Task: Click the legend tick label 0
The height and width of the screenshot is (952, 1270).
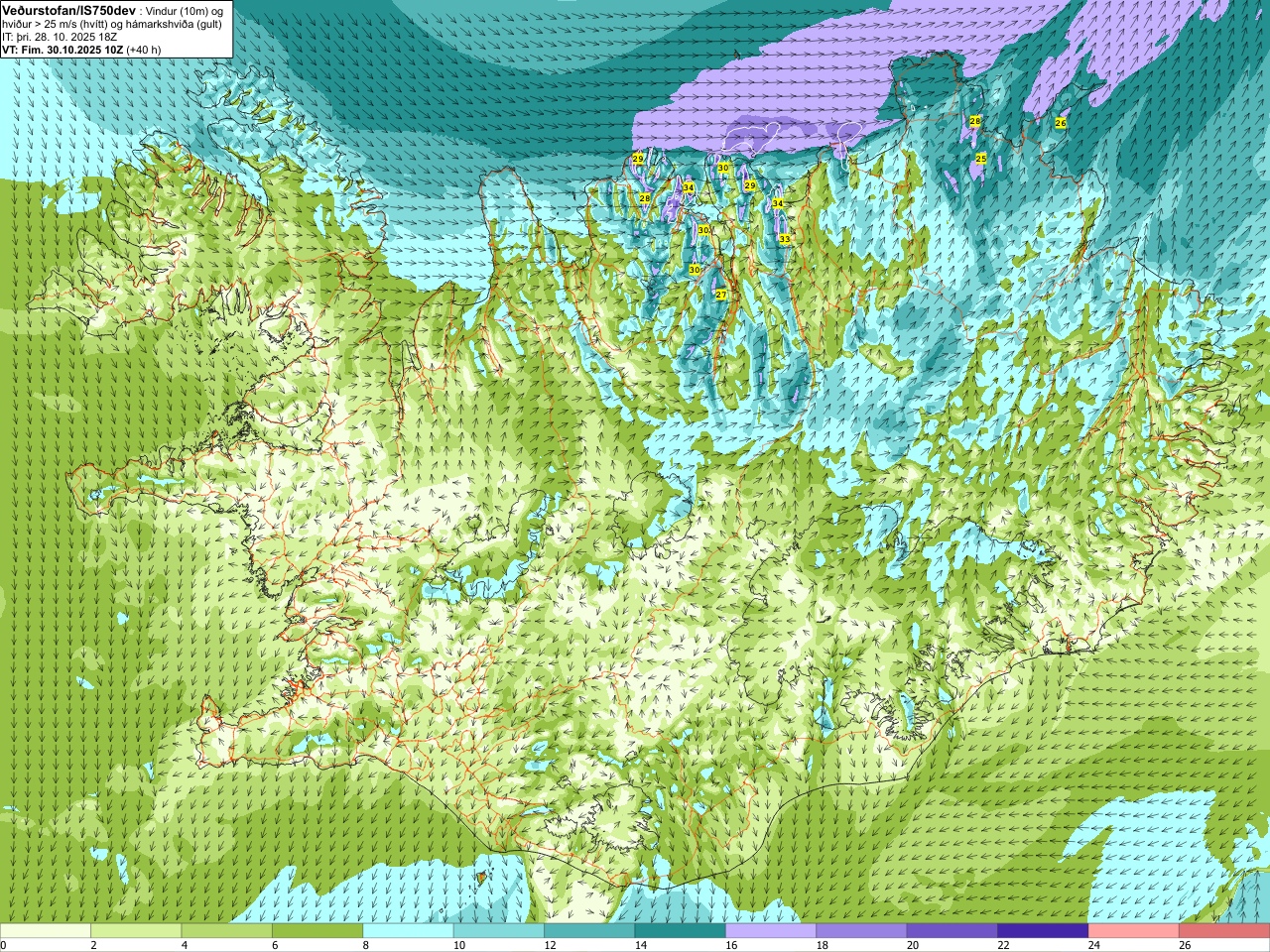Action: click(3, 945)
